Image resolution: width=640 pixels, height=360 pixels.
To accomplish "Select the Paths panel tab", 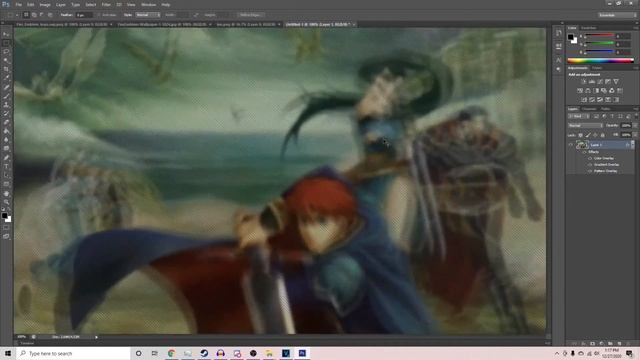I will tap(605, 109).
